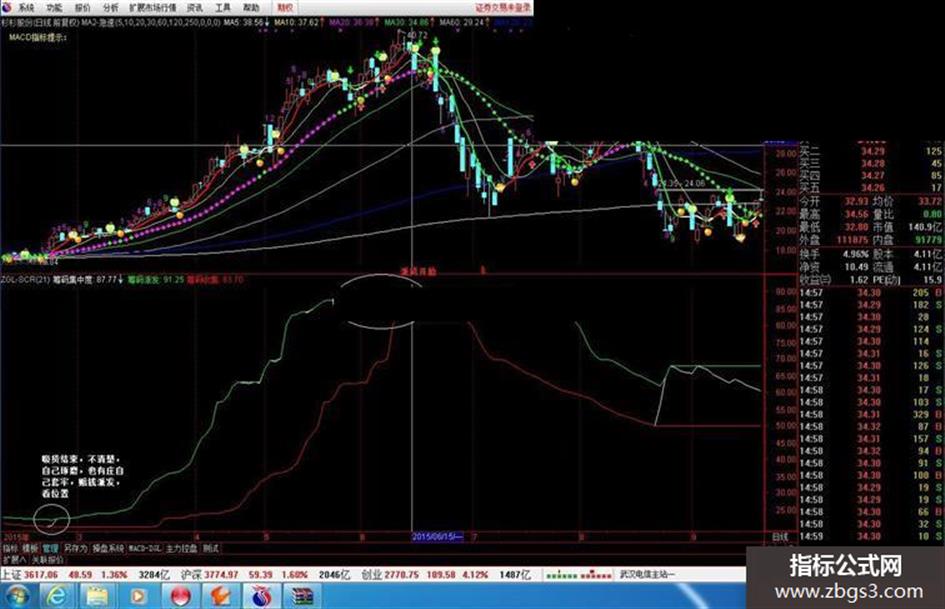Image resolution: width=945 pixels, height=609 pixels.
Task: Open the 系统 menu
Action: point(26,8)
